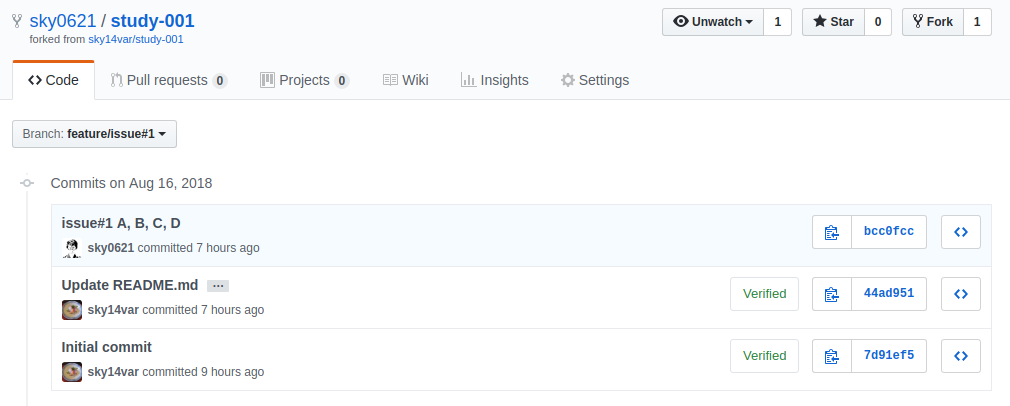Star the study-001 repository
Screen dimensions: 1010x406
pos(832,22)
